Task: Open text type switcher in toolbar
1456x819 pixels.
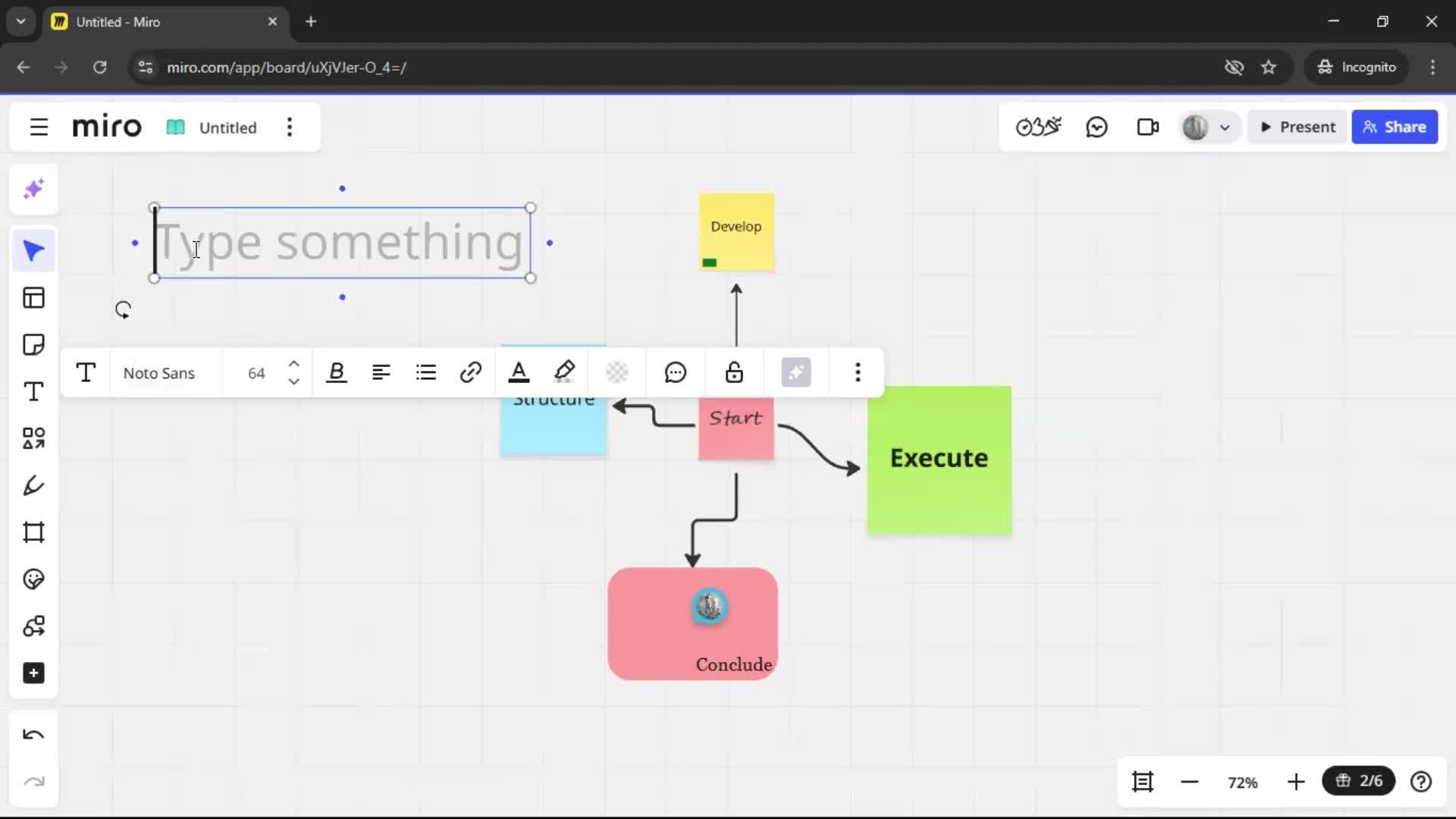Action: click(86, 373)
